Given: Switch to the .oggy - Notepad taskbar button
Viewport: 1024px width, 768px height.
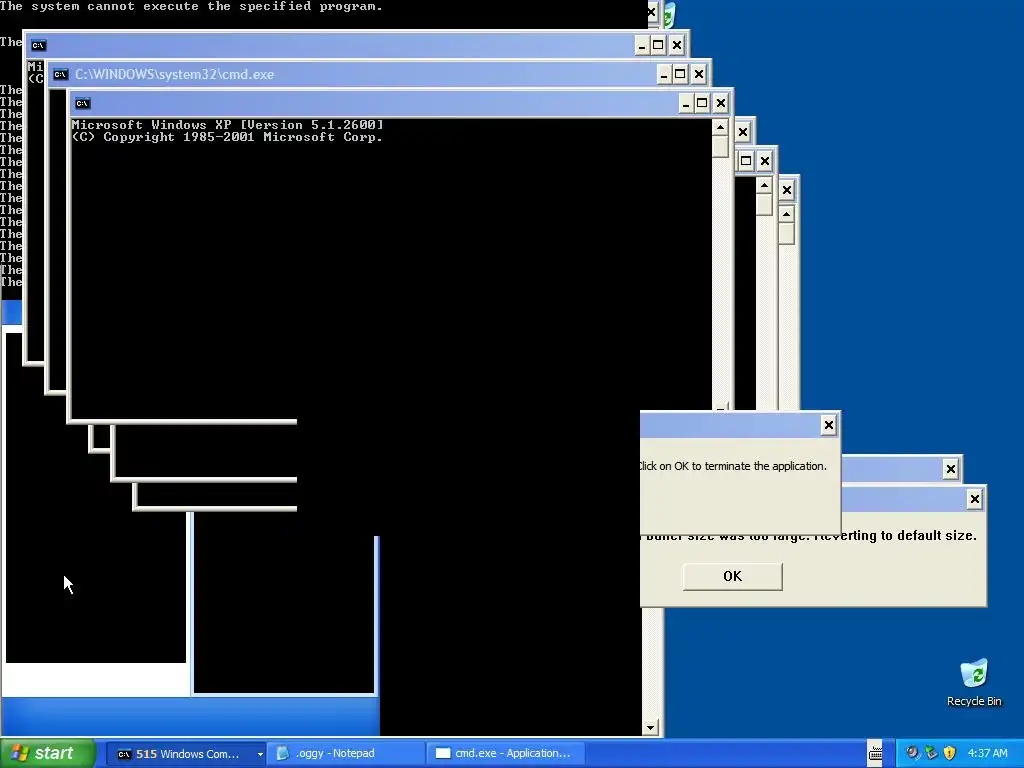Looking at the screenshot, I should (x=345, y=754).
